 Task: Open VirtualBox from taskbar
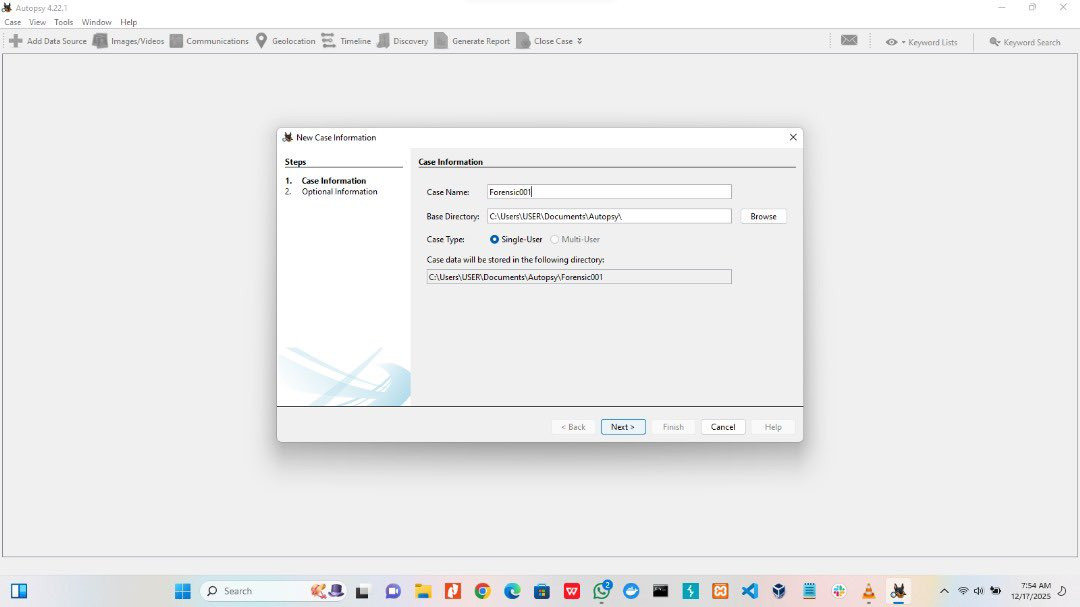point(779,591)
